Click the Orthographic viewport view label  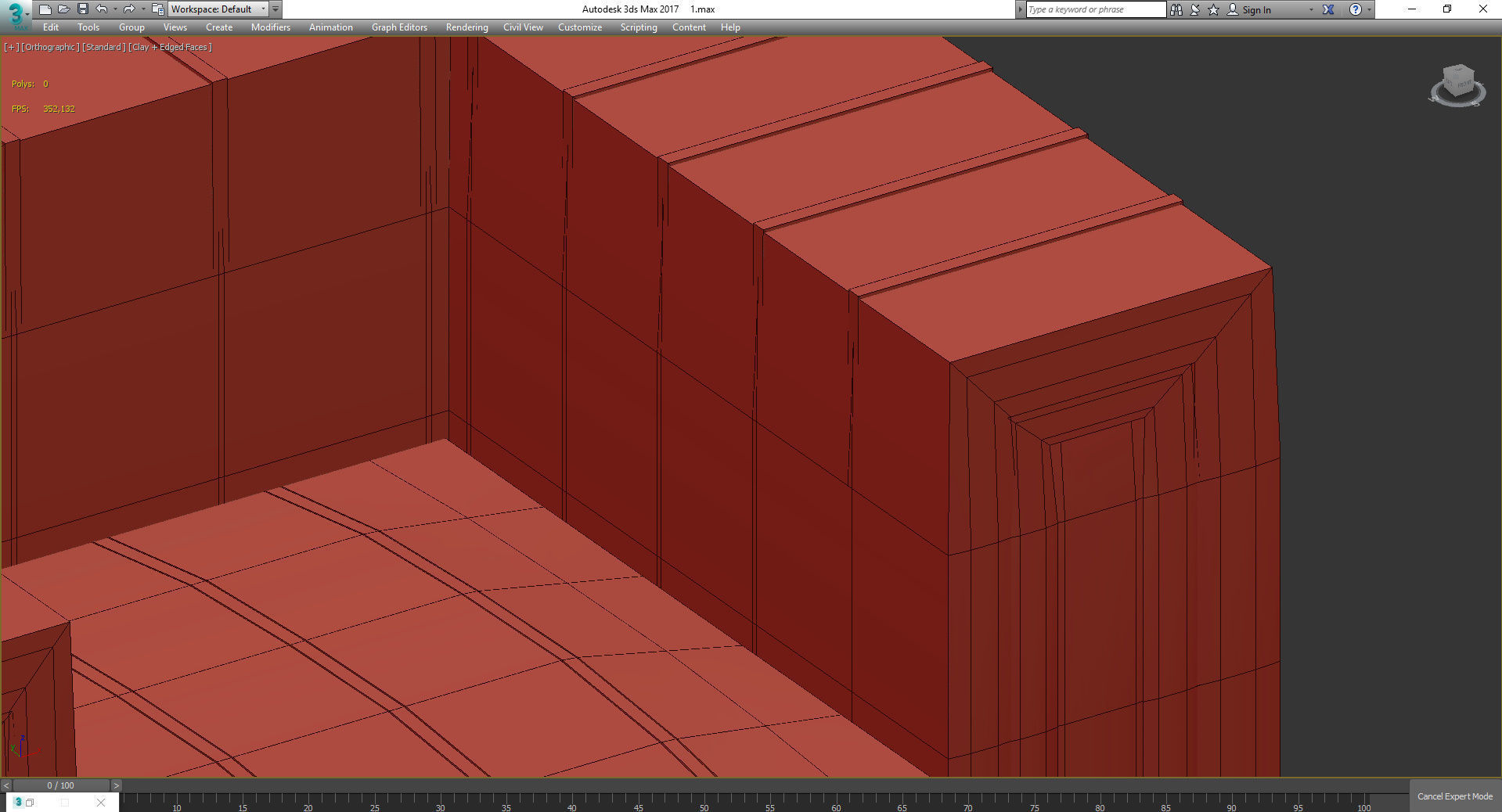pyautogui.click(x=50, y=47)
